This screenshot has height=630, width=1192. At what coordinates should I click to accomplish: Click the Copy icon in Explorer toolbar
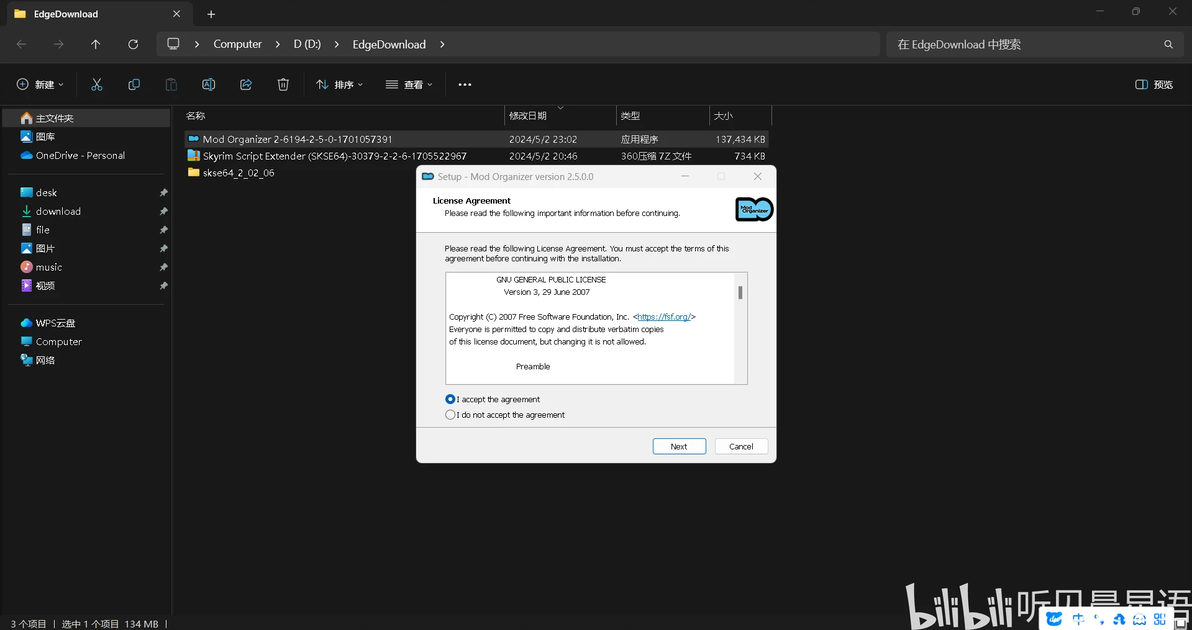(134, 84)
